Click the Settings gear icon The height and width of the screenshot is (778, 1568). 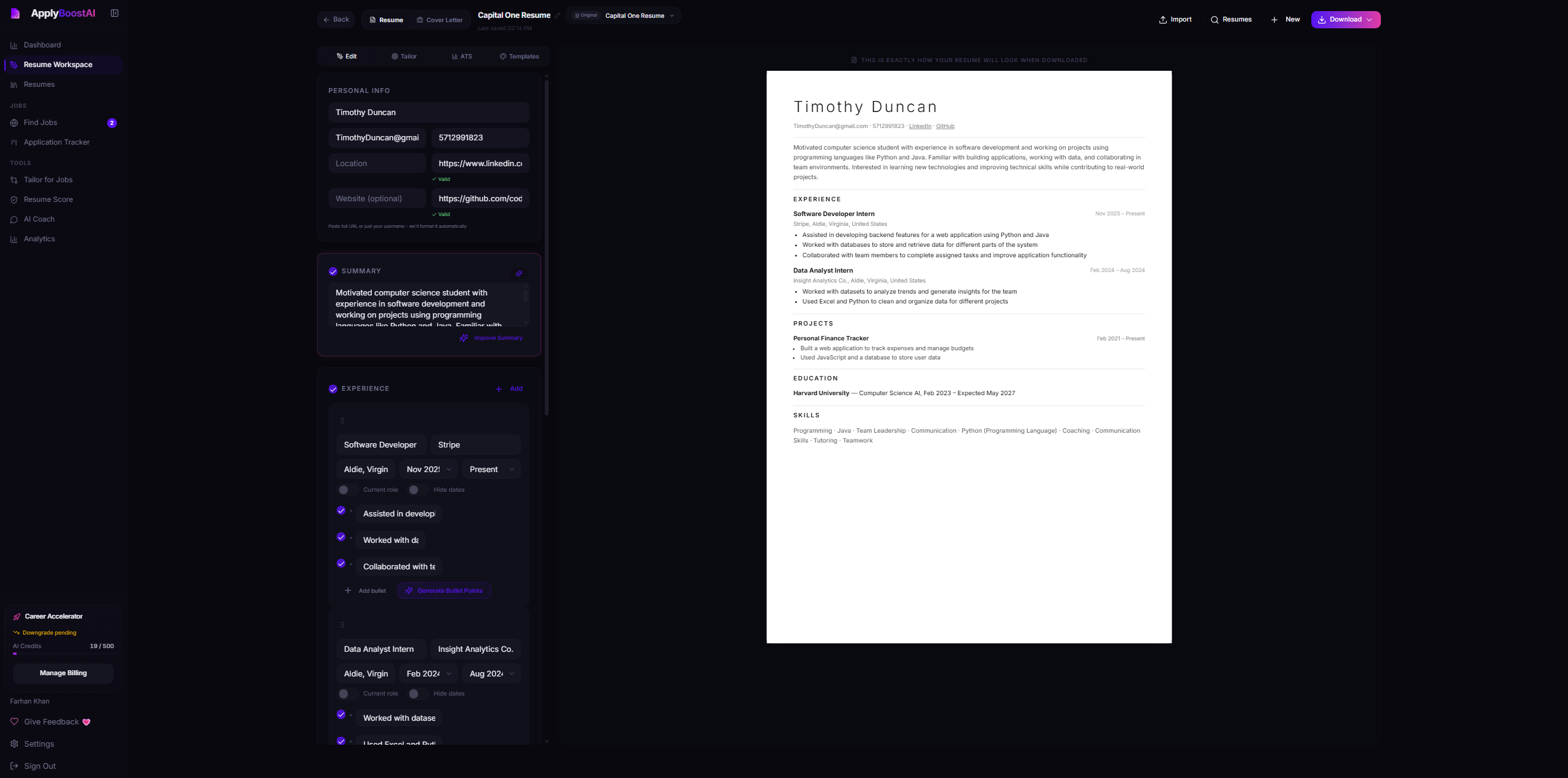coord(14,744)
